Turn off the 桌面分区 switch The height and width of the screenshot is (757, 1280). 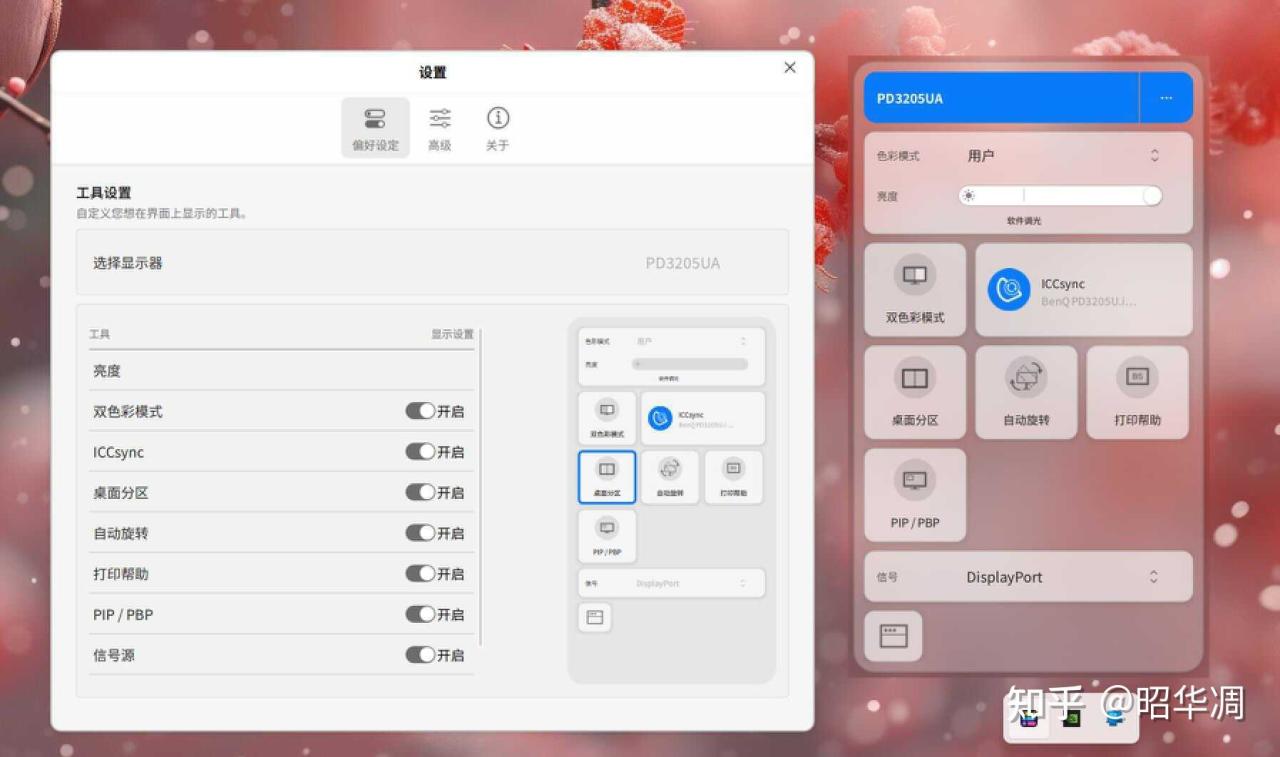click(420, 492)
